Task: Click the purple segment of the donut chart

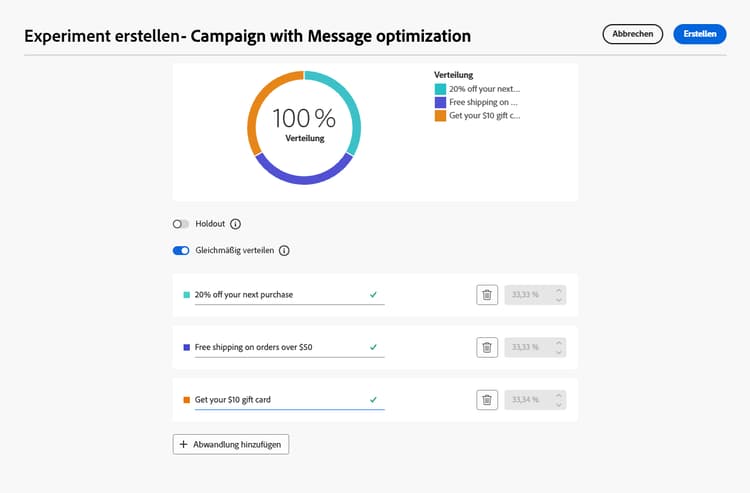Action: coord(300,176)
